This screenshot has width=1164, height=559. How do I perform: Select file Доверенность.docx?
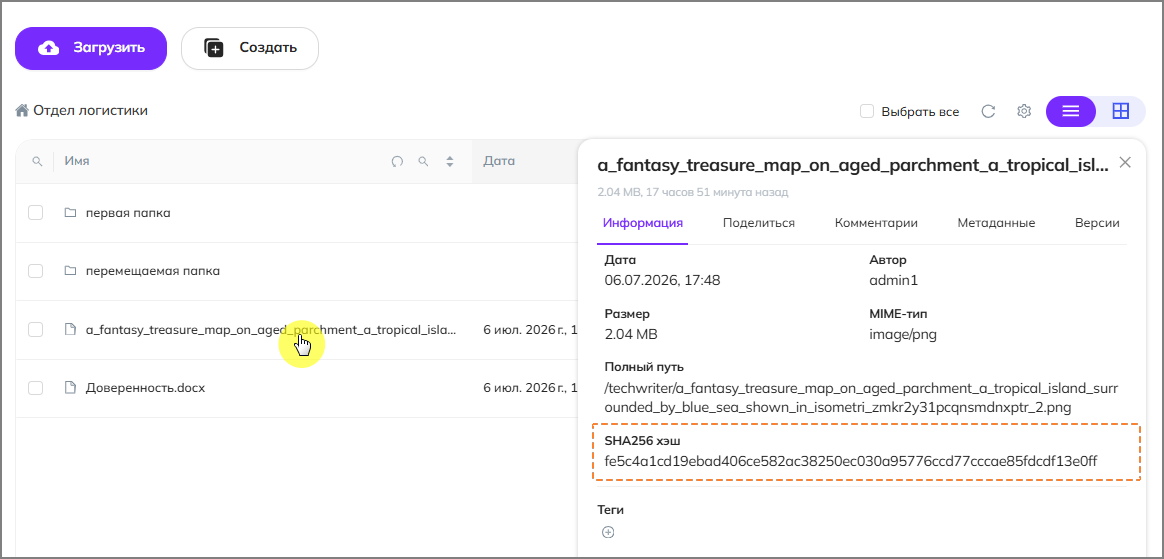(x=146, y=388)
